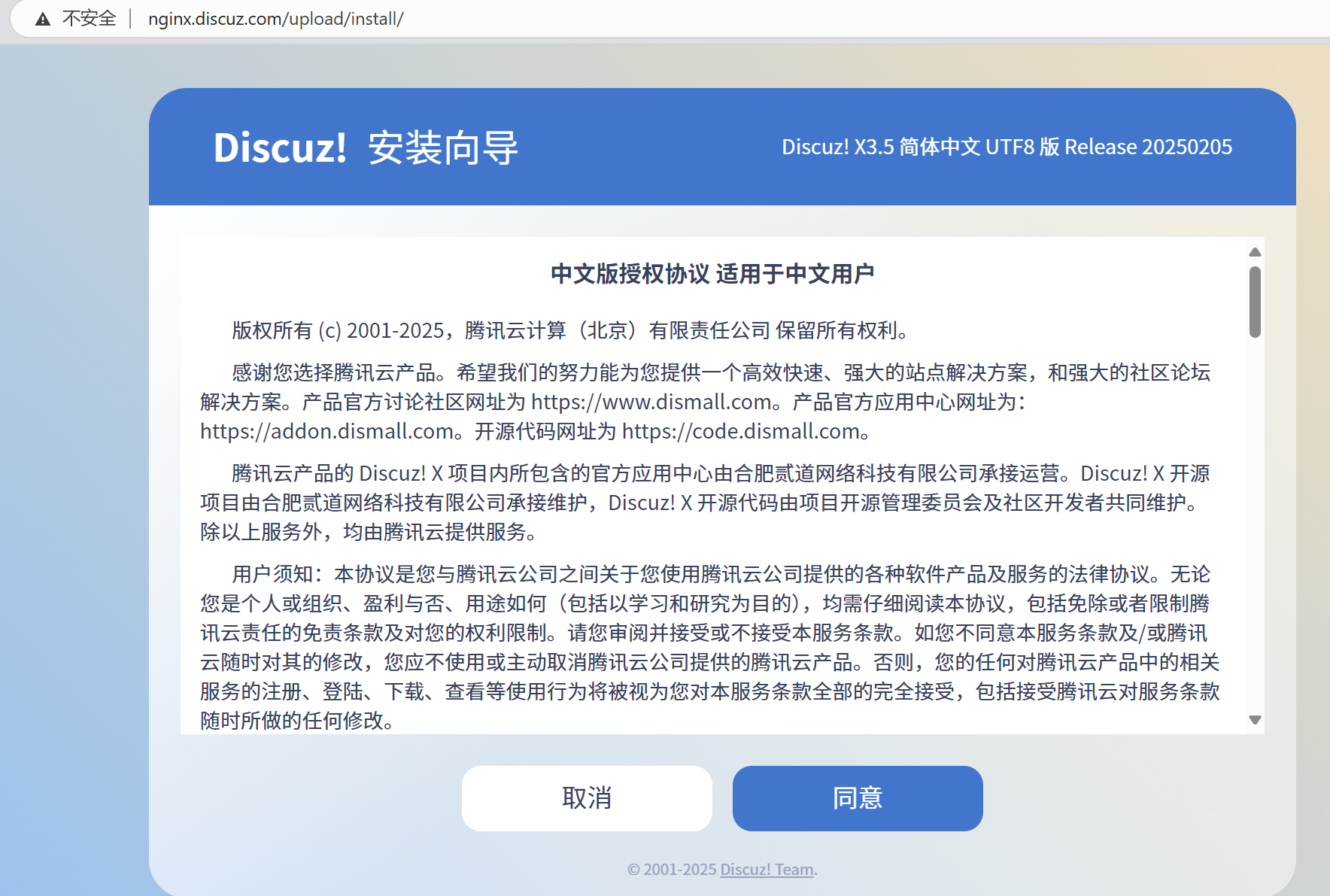Click the heading 中文版授权协议 适用于中文用户

click(x=712, y=274)
